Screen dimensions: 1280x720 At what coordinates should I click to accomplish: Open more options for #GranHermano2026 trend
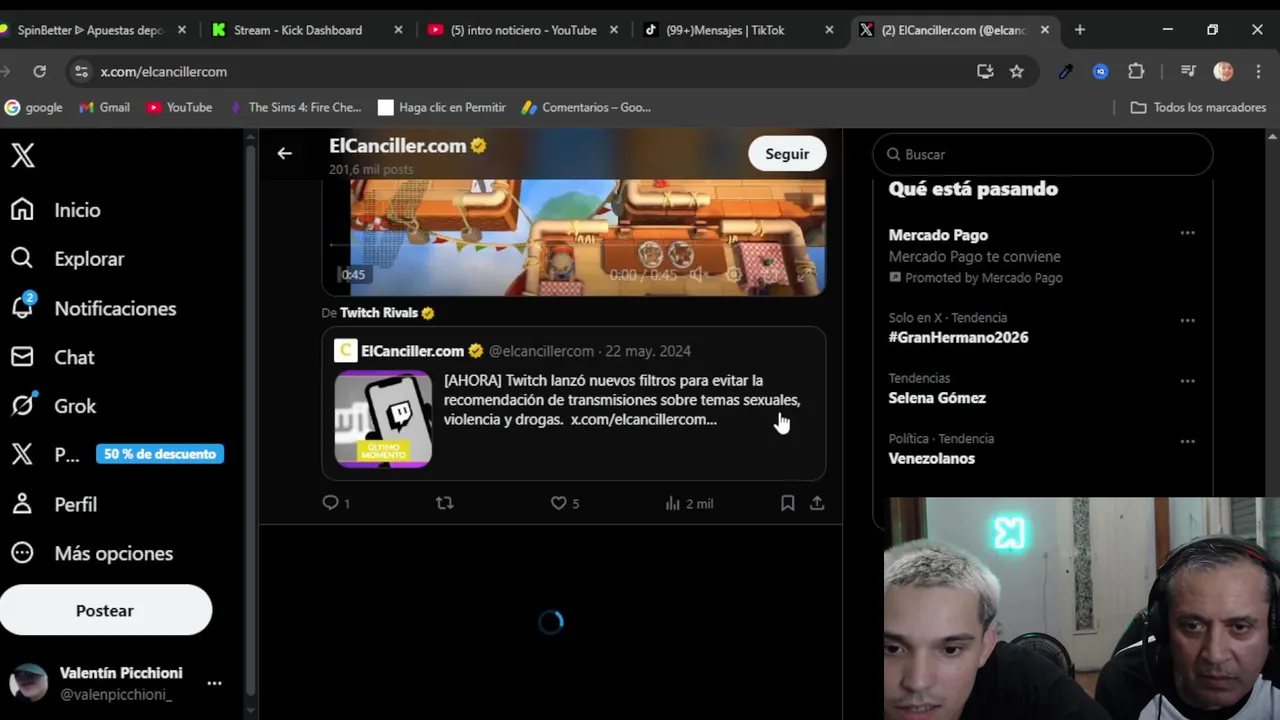[x=1187, y=320]
